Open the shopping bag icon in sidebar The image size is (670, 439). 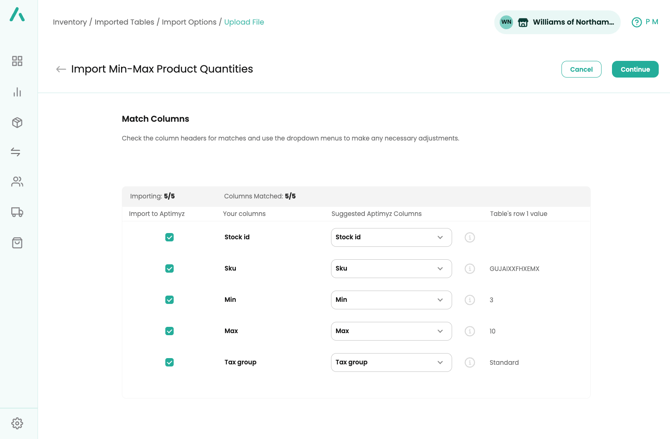pyautogui.click(x=17, y=243)
